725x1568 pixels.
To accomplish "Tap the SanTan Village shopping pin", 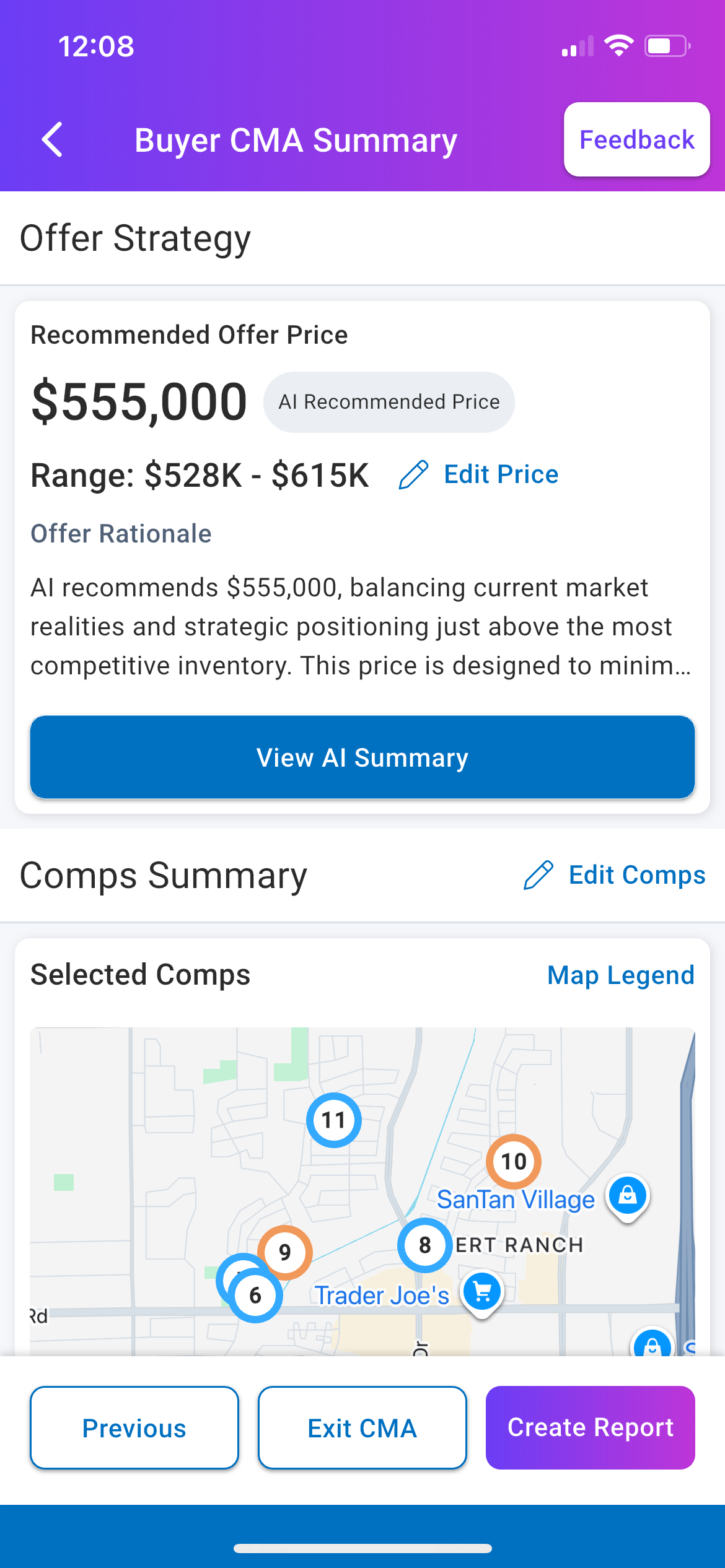I will (x=628, y=1195).
